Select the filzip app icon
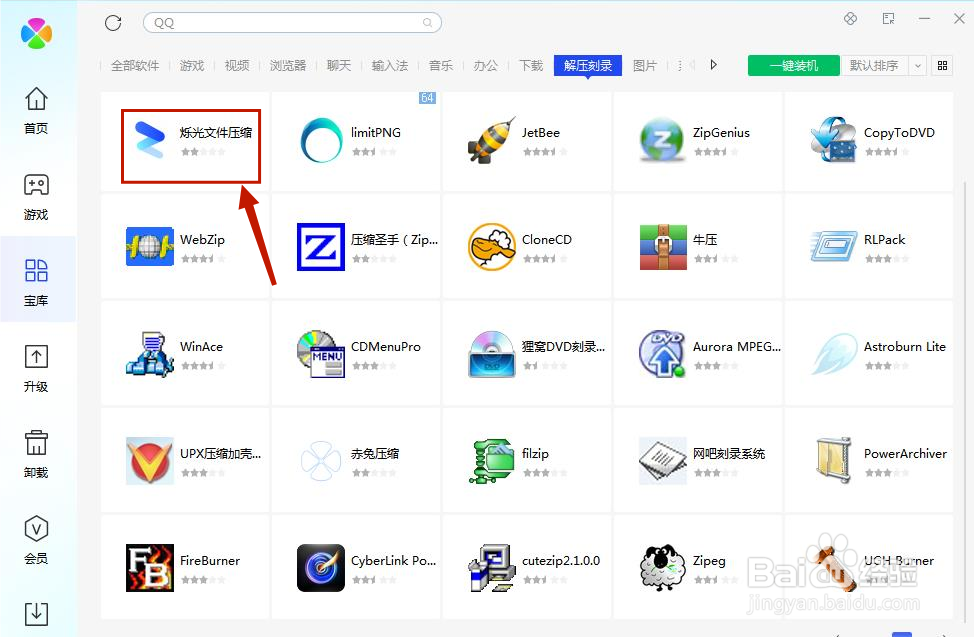 click(x=491, y=461)
